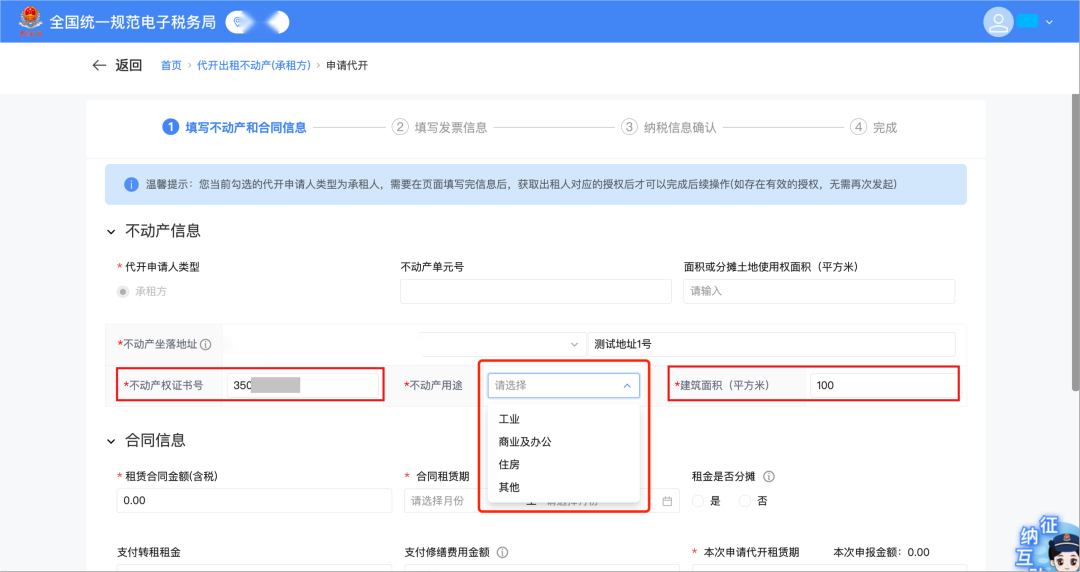Click the 测试地址1号 address field
Viewport: 1080px width, 572px height.
tap(771, 344)
